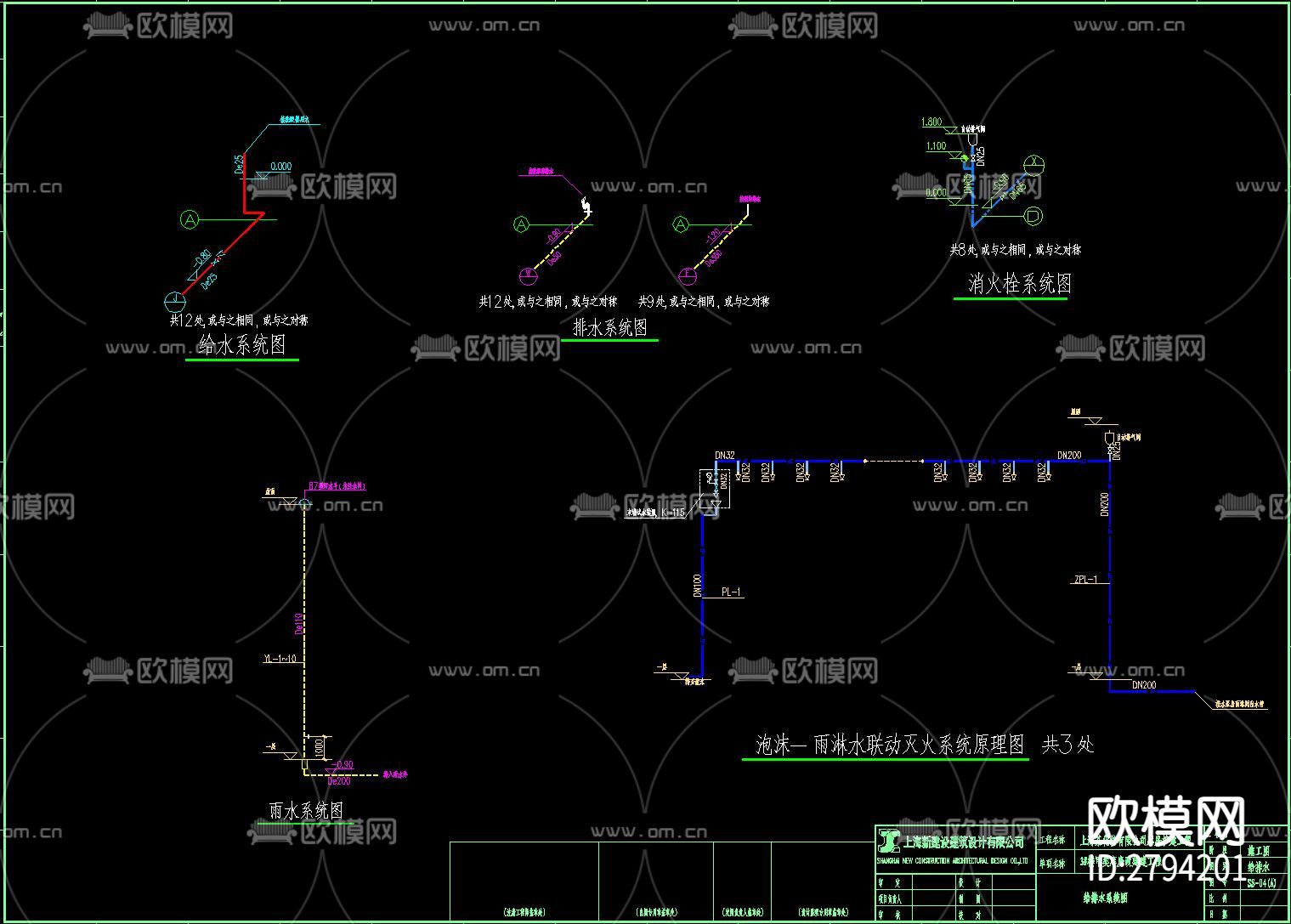Select the YL-1~10 rainwater riser label
The height and width of the screenshot is (924, 1291).
[280, 659]
